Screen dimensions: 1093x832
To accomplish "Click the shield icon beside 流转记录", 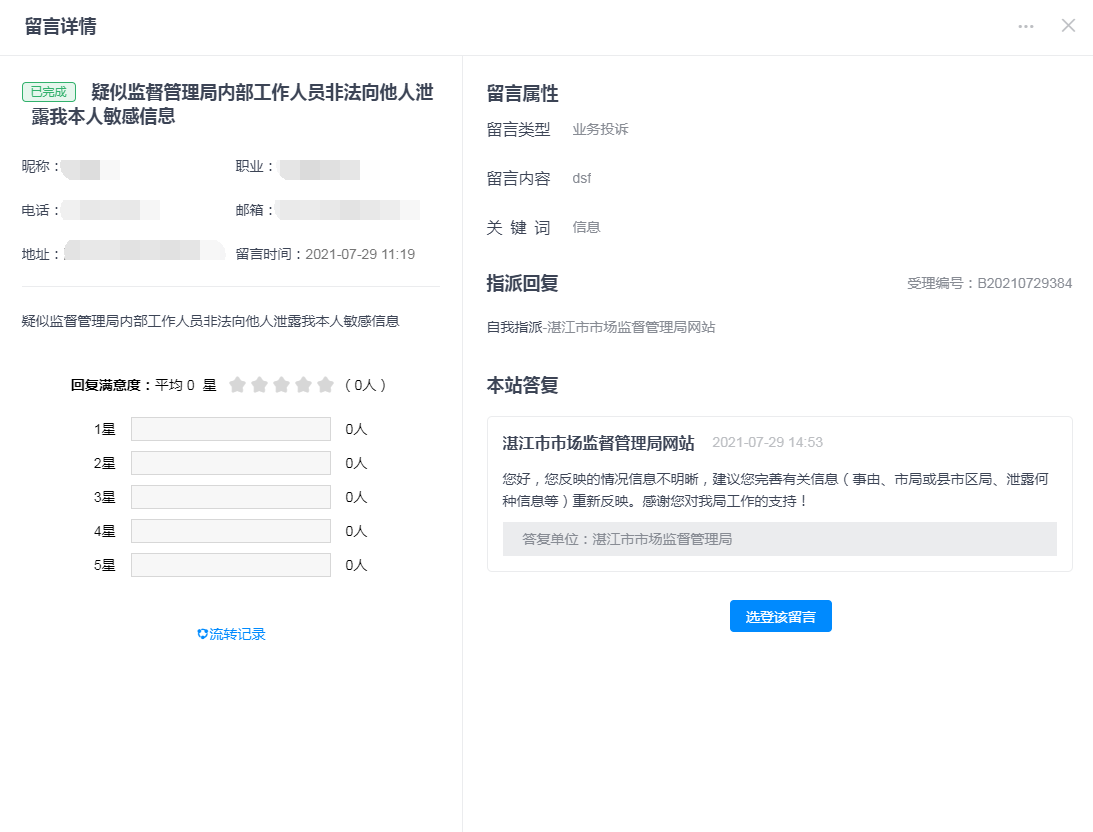I will pyautogui.click(x=202, y=634).
